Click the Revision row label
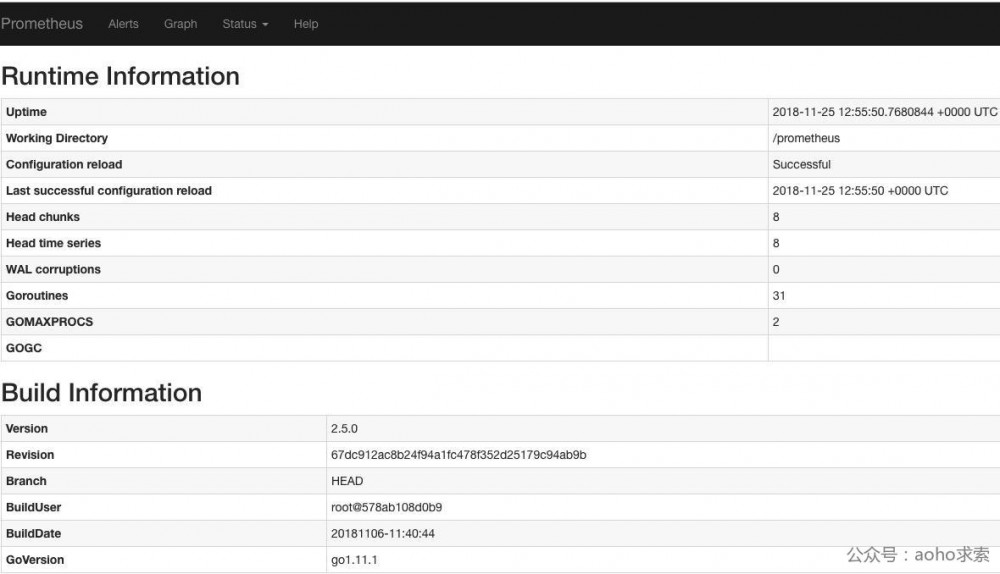 point(30,455)
